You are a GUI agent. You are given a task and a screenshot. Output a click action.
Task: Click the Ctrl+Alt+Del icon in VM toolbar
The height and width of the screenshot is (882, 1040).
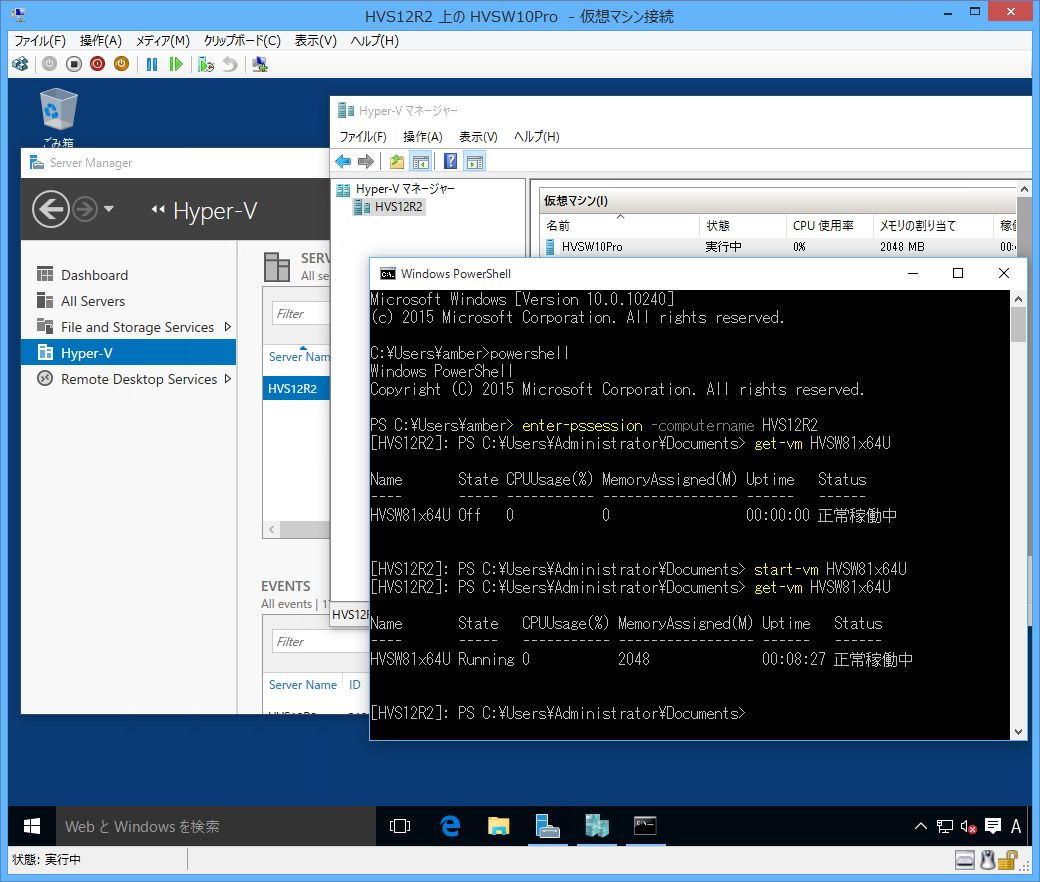coord(21,64)
